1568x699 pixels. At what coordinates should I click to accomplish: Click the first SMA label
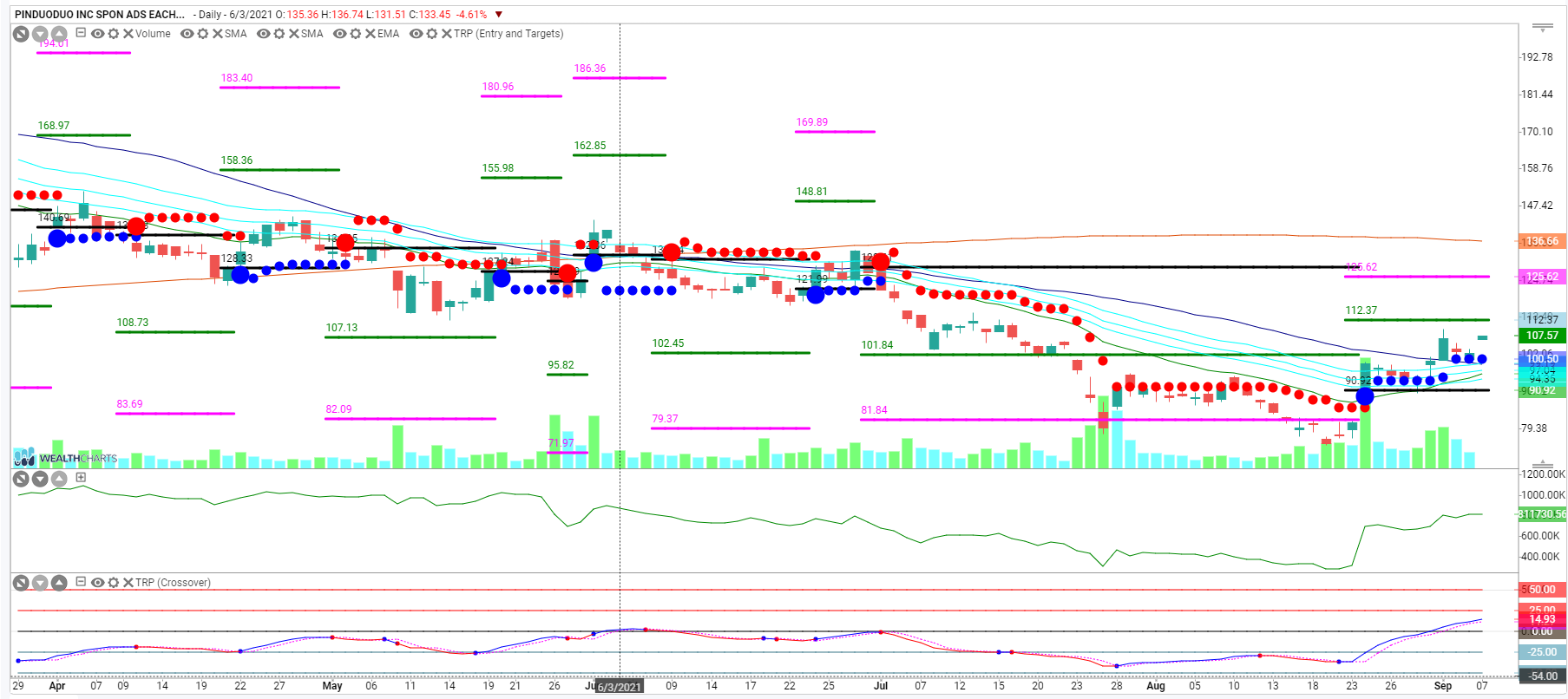click(236, 34)
